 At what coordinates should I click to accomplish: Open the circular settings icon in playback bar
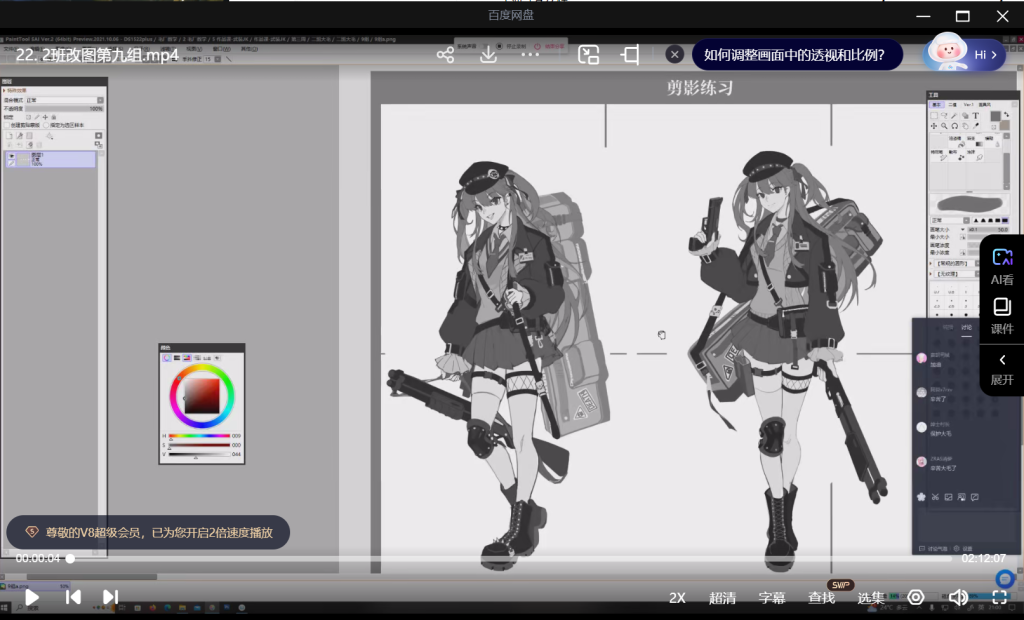coord(915,597)
